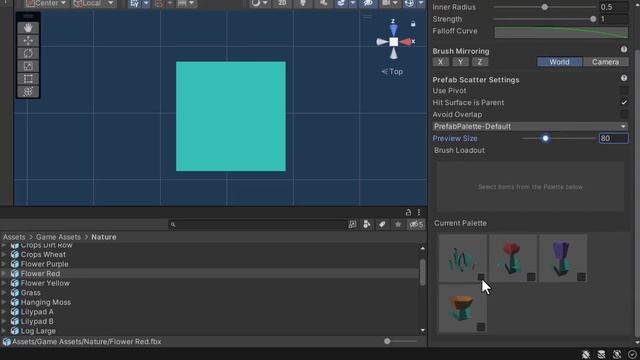The width and height of the screenshot is (640, 360).
Task: Toggle X axis brush mirroring
Action: tap(440, 62)
